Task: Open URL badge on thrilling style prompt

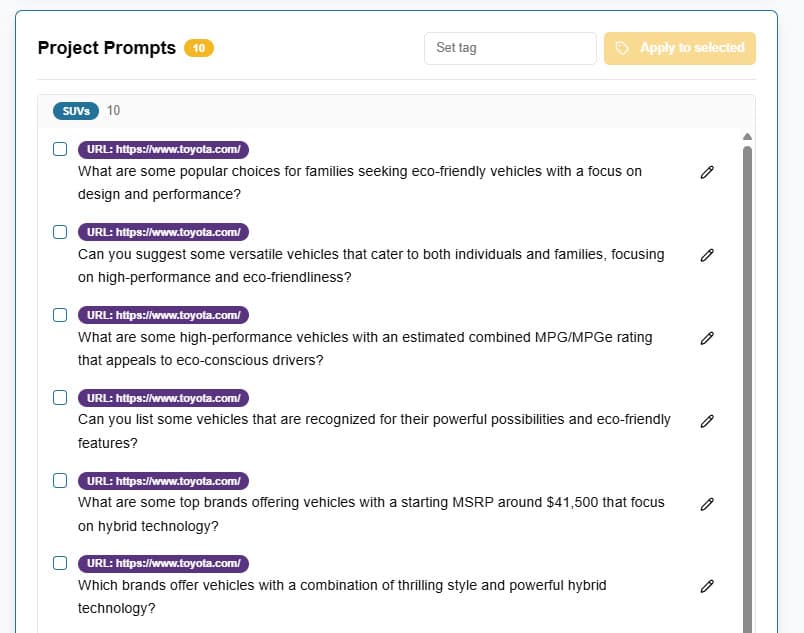Action: (x=163, y=563)
